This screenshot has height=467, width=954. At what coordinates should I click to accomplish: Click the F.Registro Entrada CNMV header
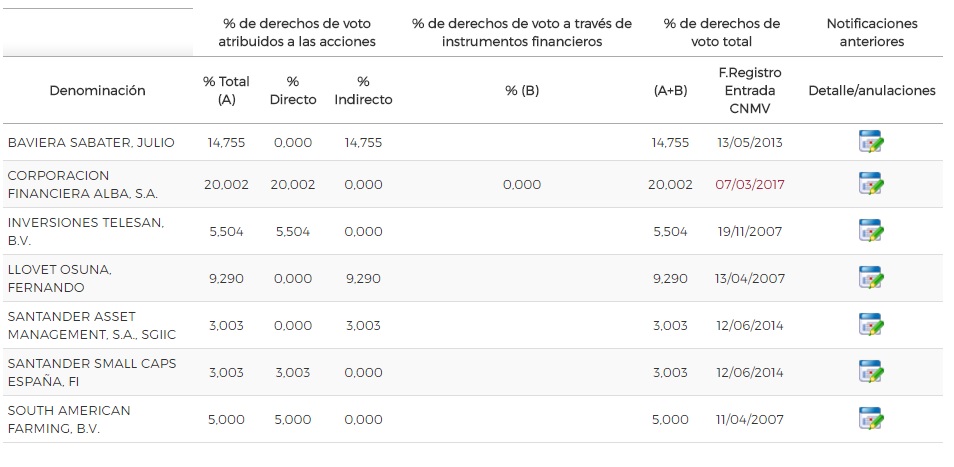(x=749, y=90)
